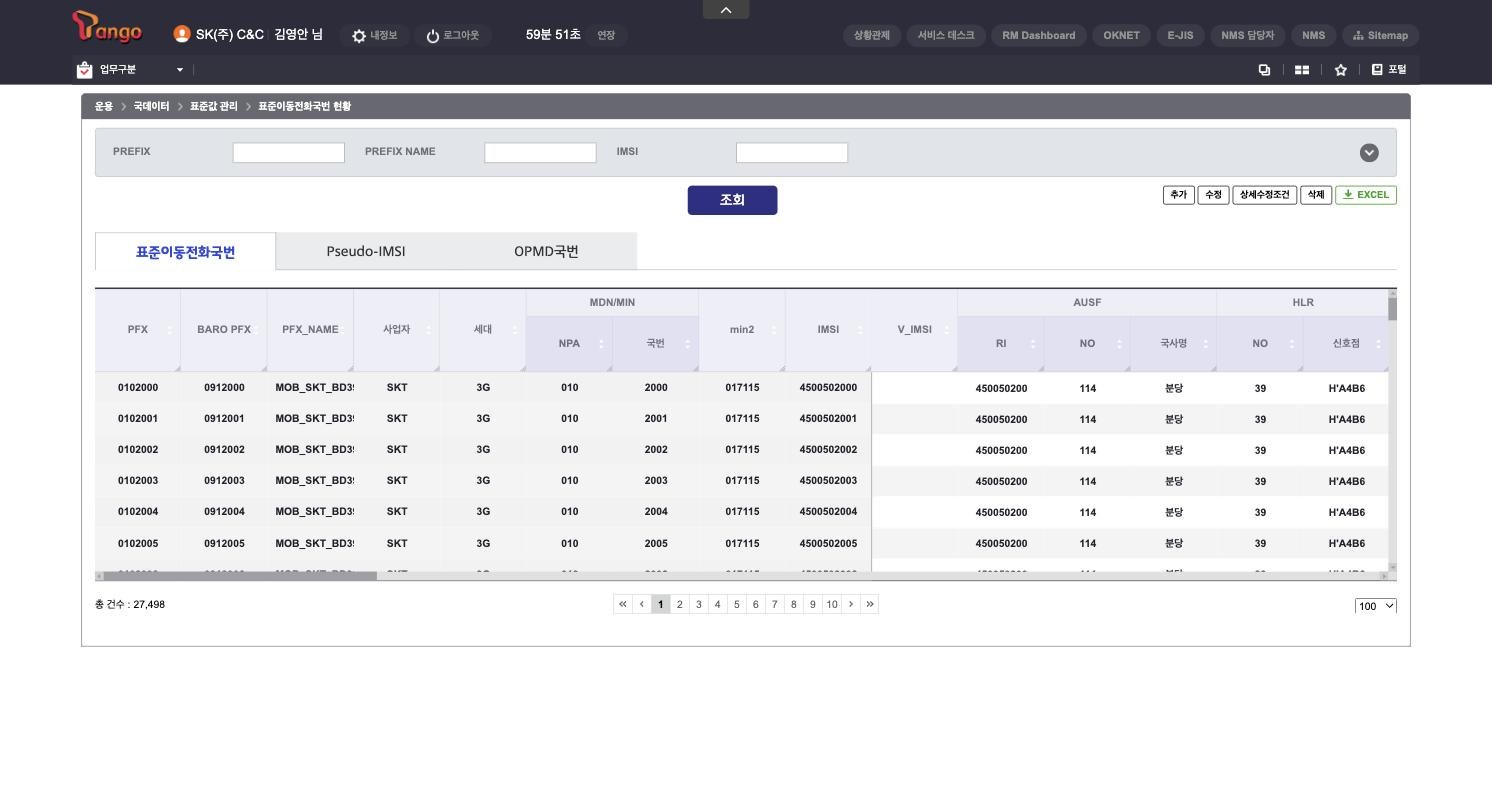Go to page 5 of the results
Viewport: 1492px width, 812px height.
[737, 604]
